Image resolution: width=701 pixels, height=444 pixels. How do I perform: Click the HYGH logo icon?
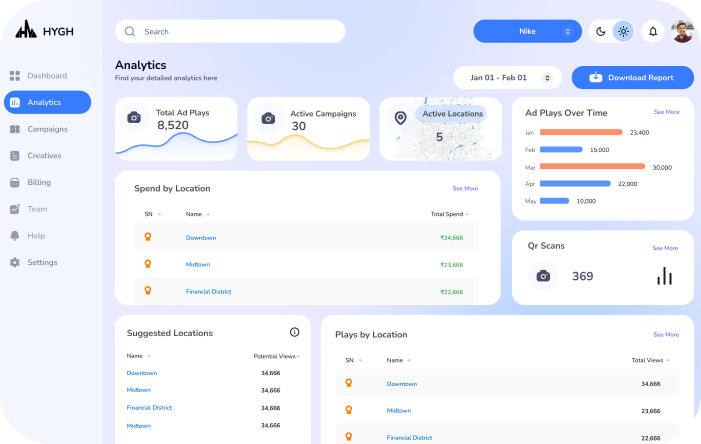click(x=26, y=30)
